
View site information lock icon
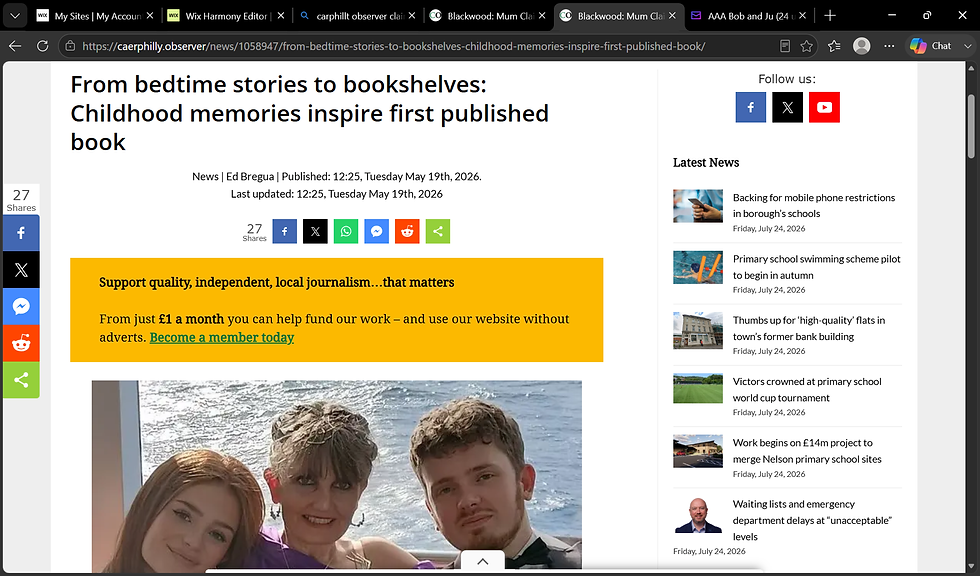(71, 46)
